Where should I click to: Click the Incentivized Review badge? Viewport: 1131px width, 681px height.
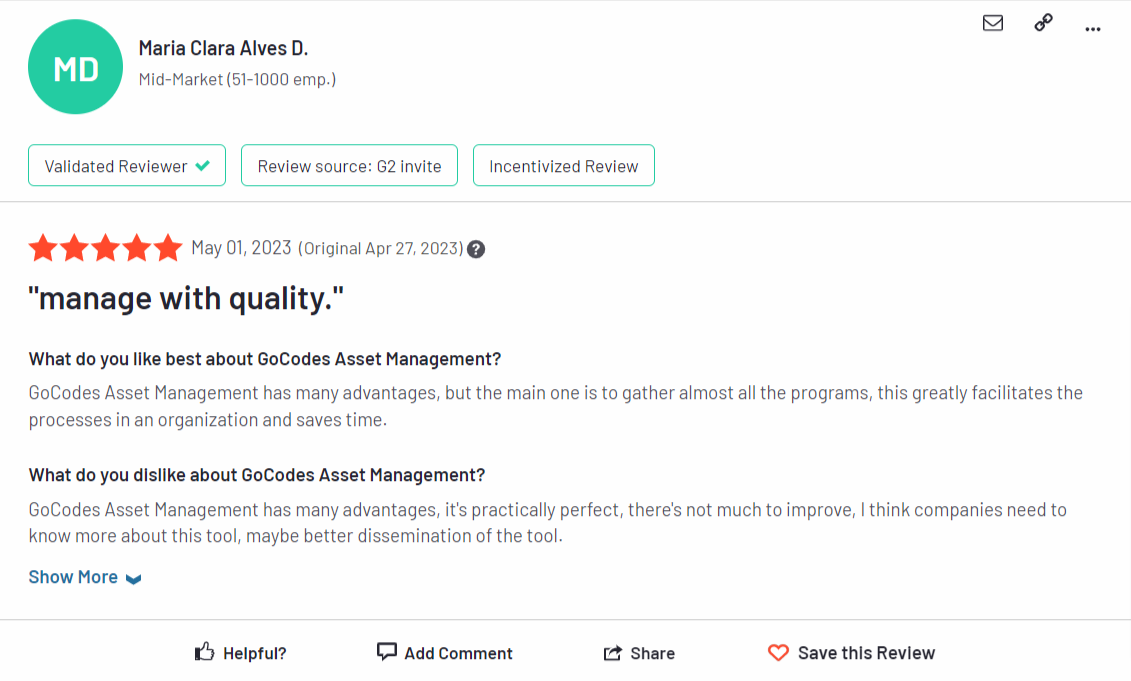(x=563, y=165)
